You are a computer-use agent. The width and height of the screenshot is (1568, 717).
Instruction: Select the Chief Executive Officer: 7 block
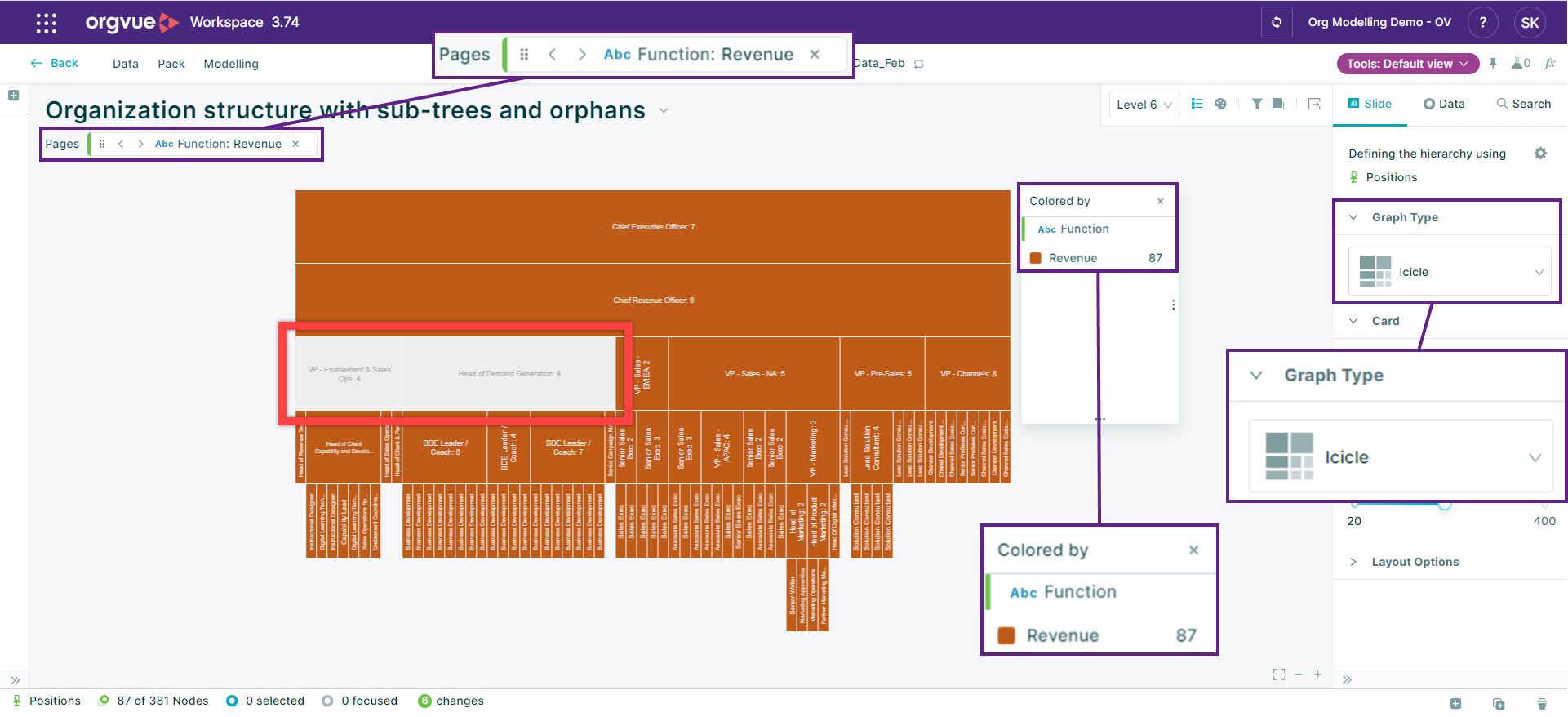point(653,227)
